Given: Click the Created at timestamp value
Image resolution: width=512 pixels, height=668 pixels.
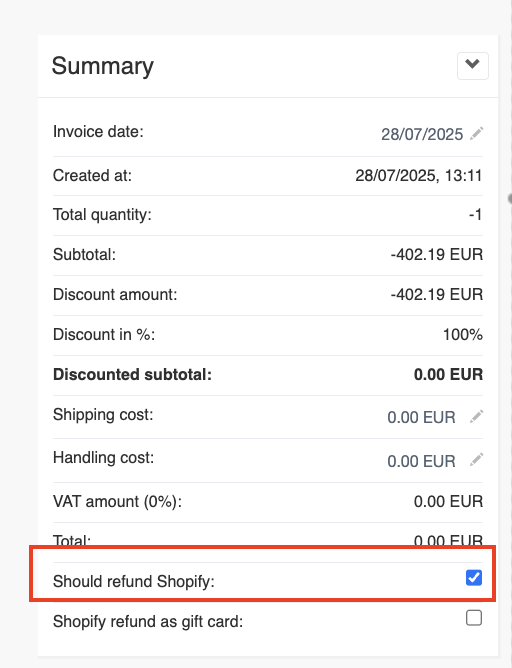Looking at the screenshot, I should tap(418, 176).
